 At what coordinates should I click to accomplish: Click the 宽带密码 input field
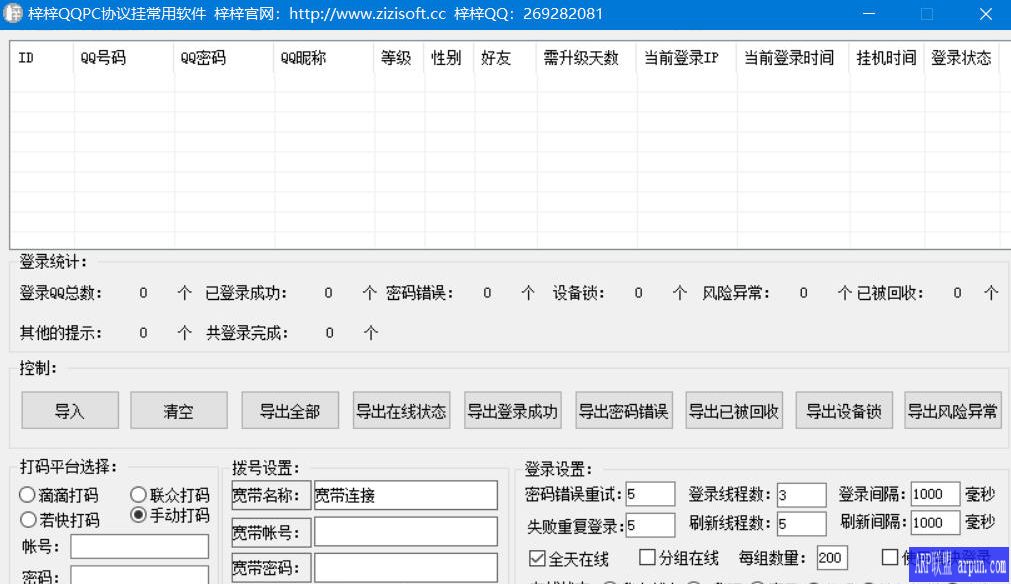click(406, 568)
